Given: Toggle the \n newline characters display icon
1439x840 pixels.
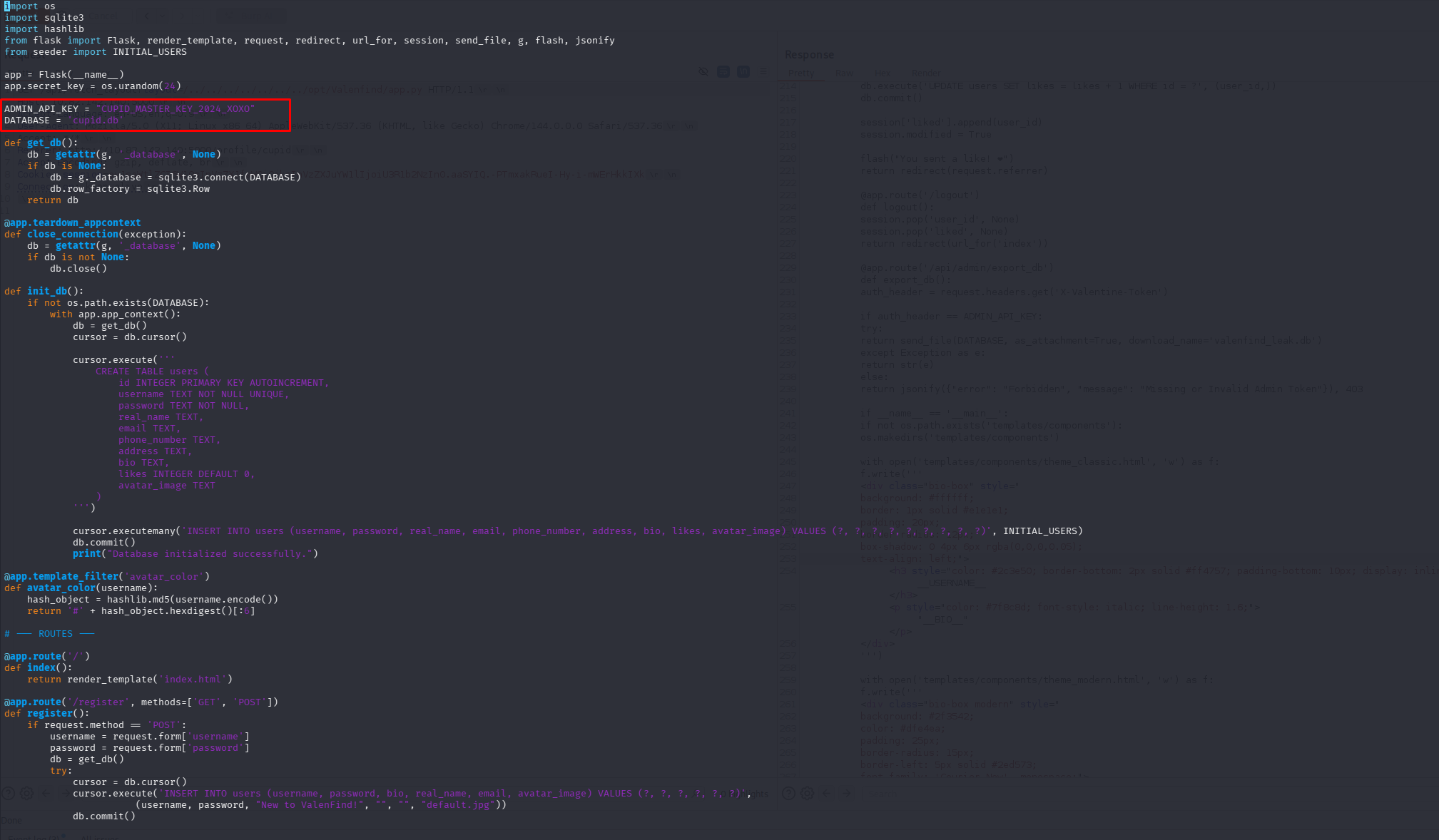Looking at the screenshot, I should click(743, 71).
